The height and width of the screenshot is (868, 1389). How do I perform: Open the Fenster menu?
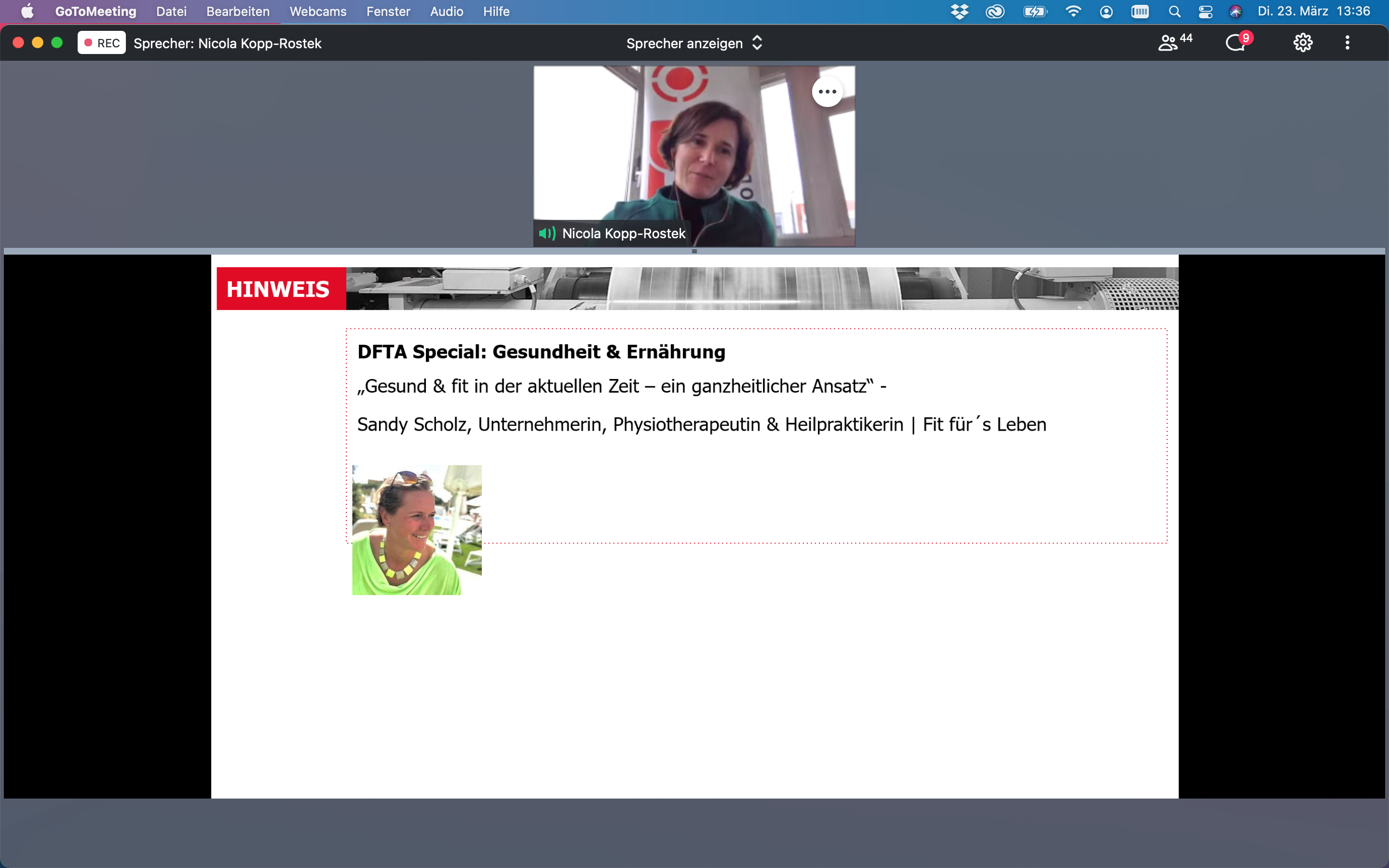388,12
